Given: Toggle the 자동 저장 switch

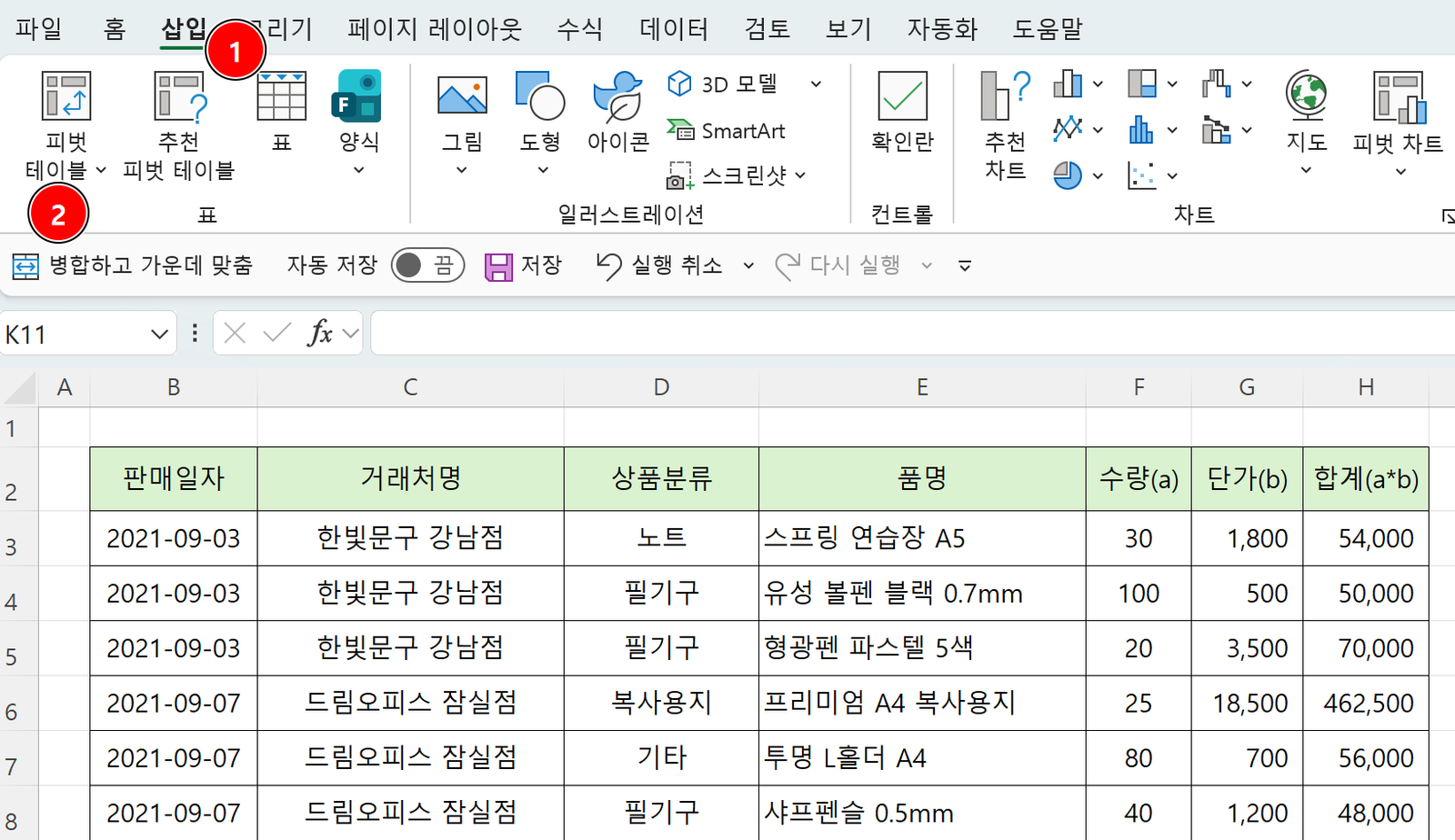Looking at the screenshot, I should pos(427,265).
